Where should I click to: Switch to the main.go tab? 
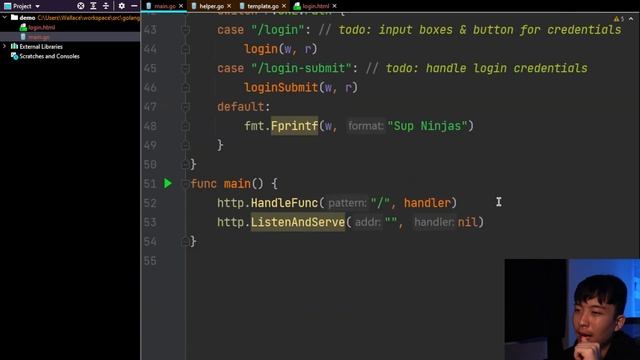point(164,6)
